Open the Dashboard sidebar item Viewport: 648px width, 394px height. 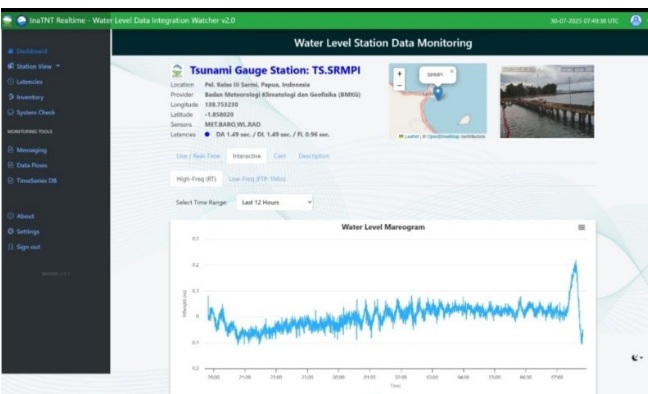[27, 51]
